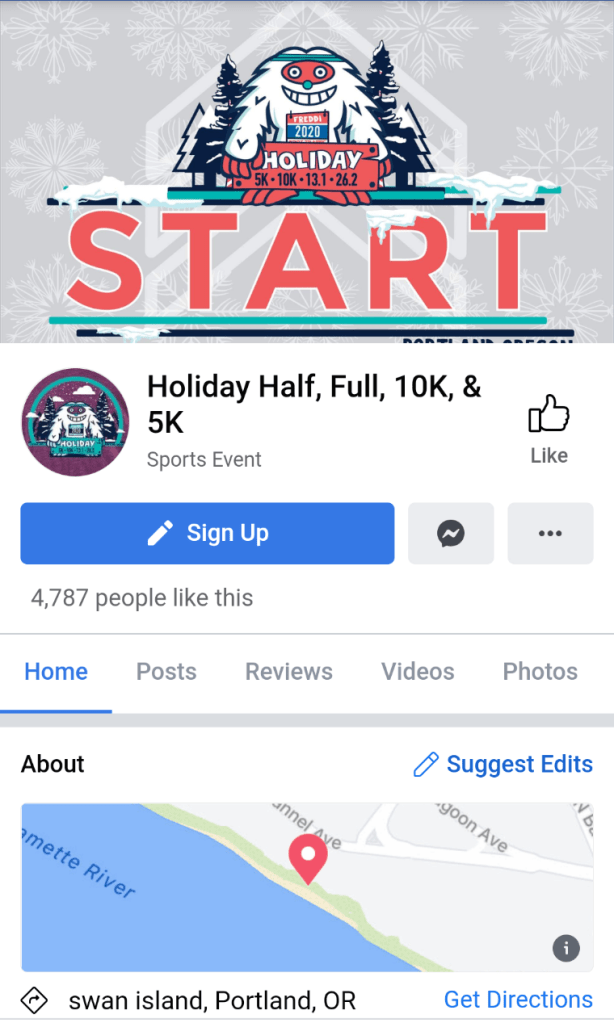Open the three-dots more options button

550,533
